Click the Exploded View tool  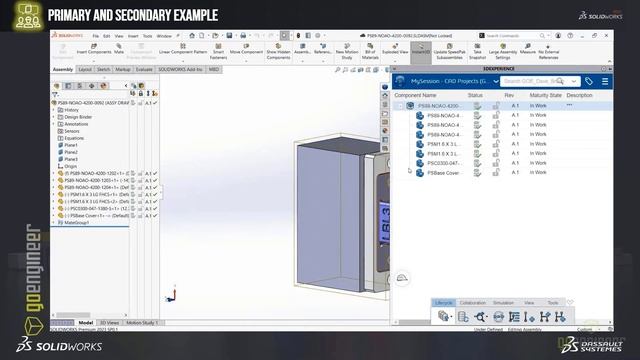[395, 49]
